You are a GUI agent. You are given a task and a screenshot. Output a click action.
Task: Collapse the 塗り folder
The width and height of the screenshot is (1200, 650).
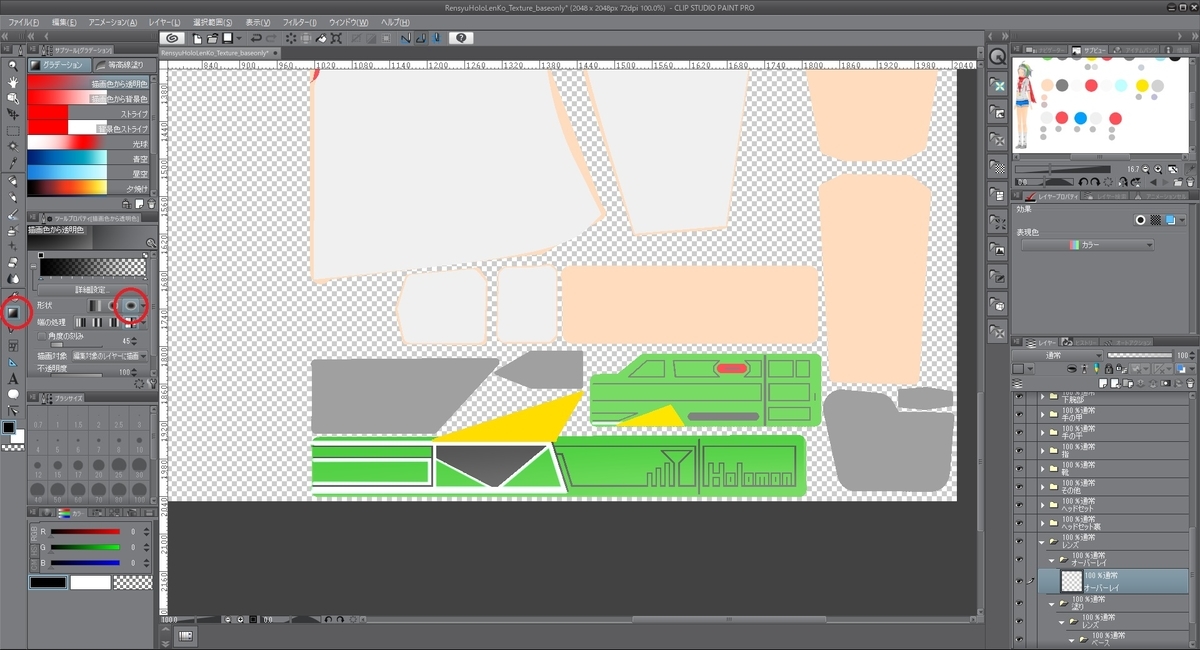1052,604
